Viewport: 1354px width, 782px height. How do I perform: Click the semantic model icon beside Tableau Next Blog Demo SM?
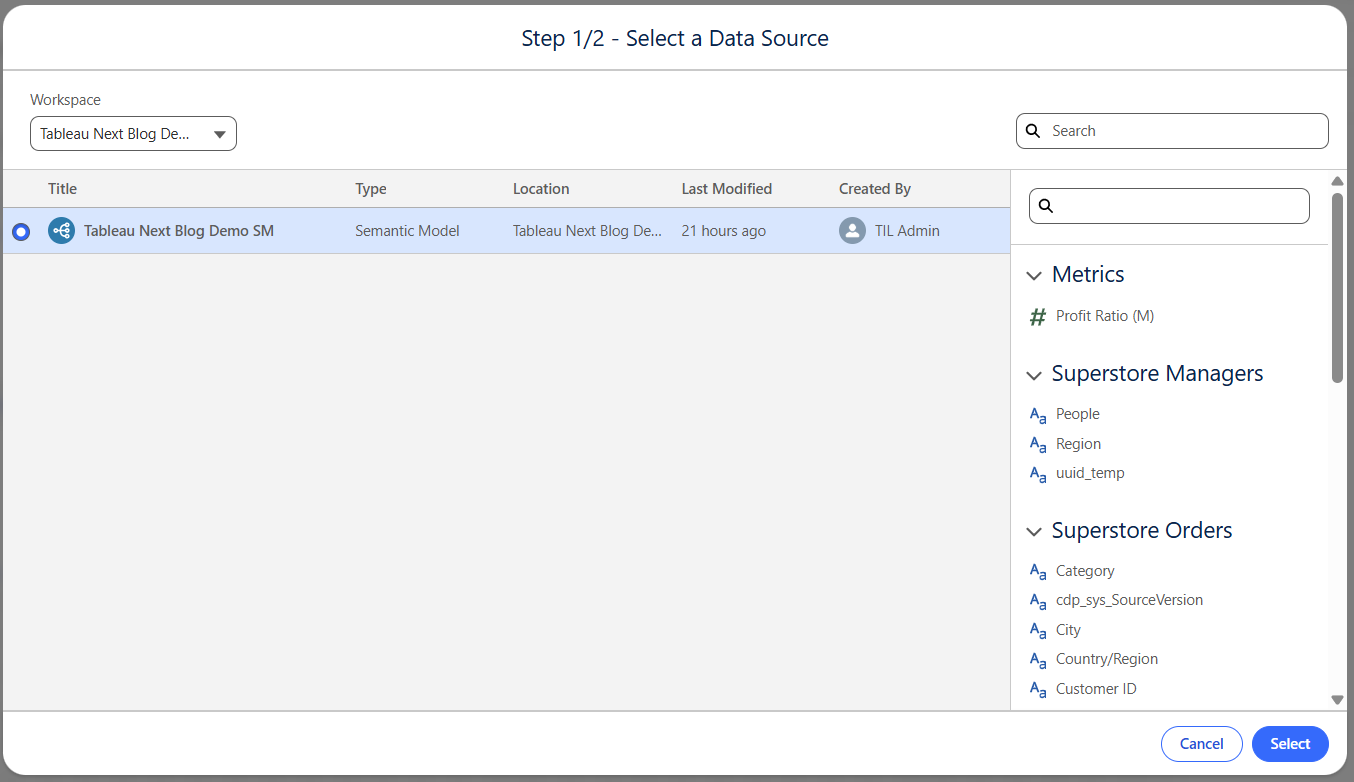pyautogui.click(x=61, y=231)
